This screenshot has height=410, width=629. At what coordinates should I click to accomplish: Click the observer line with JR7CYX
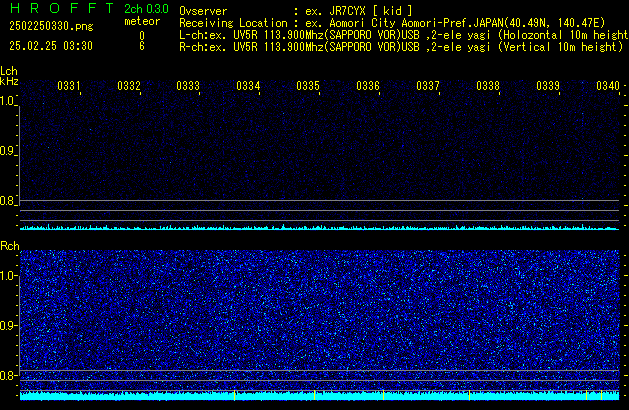click(x=296, y=11)
